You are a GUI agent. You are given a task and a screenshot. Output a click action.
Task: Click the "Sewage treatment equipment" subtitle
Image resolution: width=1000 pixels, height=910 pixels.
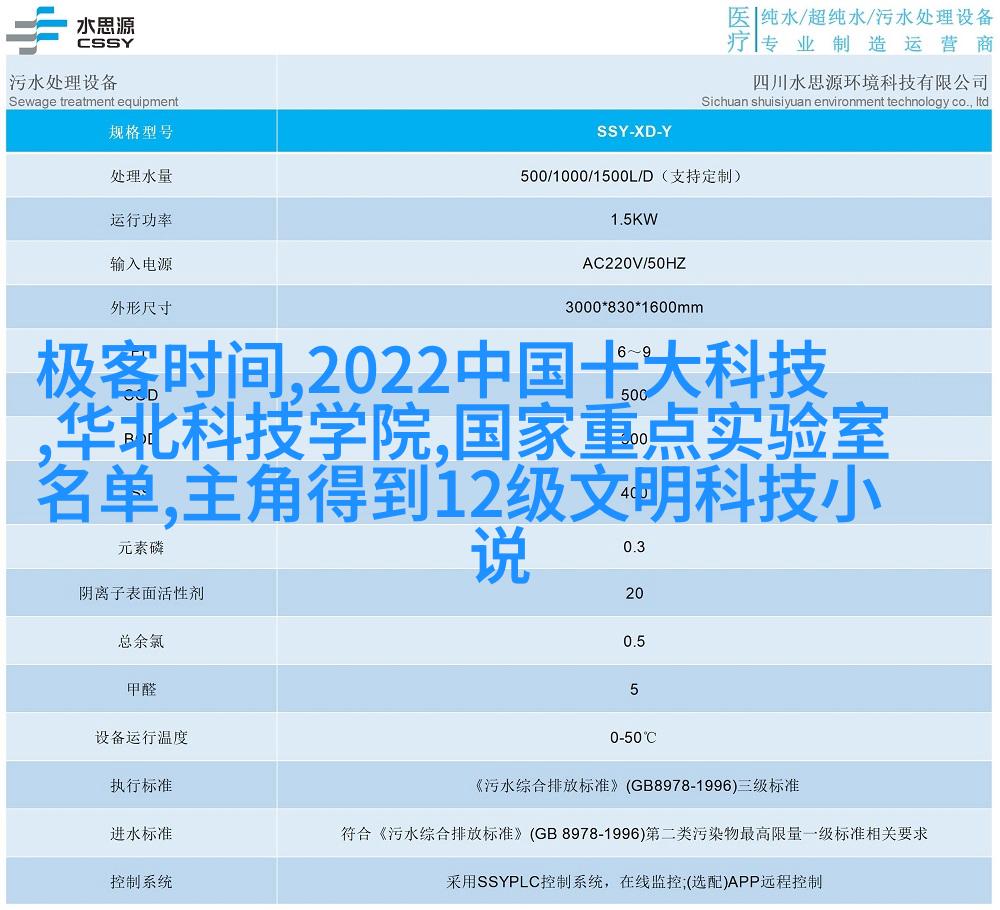click(x=94, y=101)
